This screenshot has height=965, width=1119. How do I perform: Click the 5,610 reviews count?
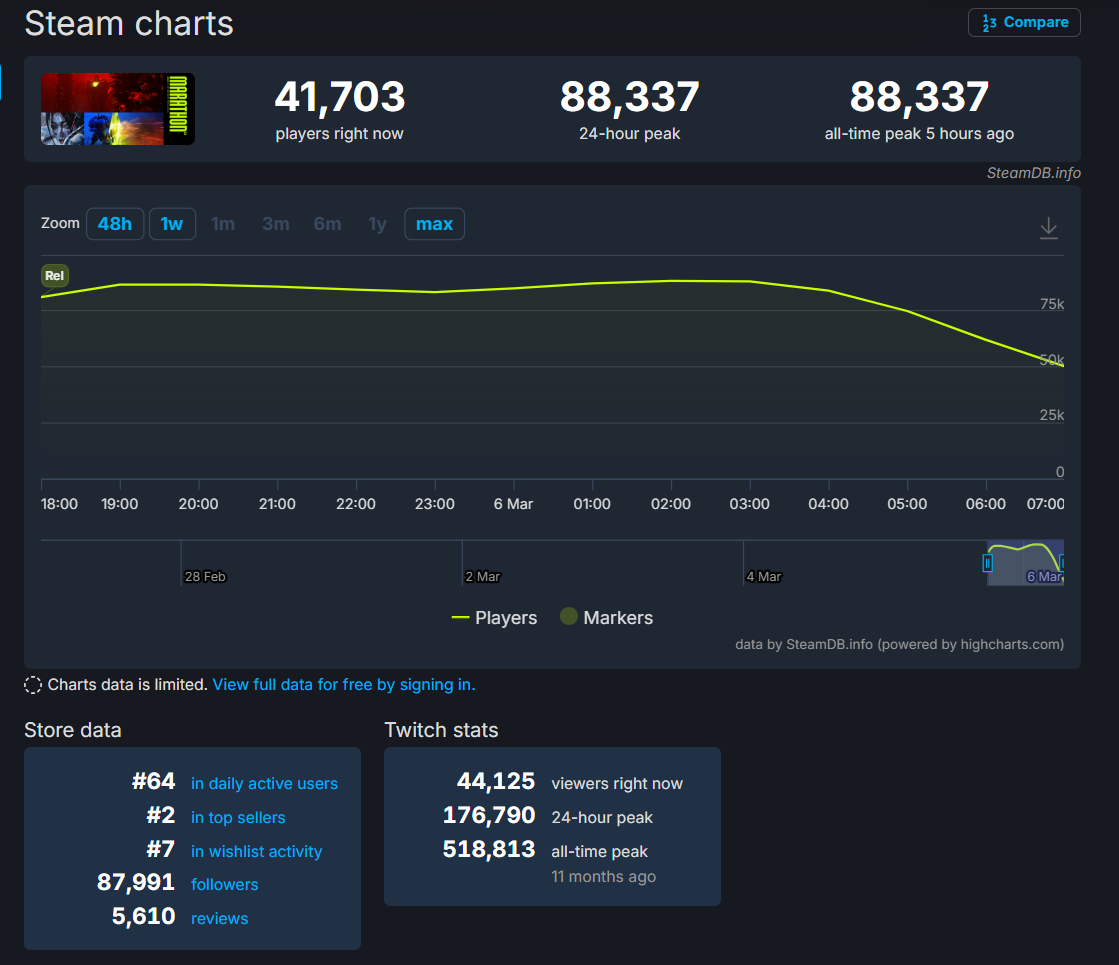click(x=143, y=916)
